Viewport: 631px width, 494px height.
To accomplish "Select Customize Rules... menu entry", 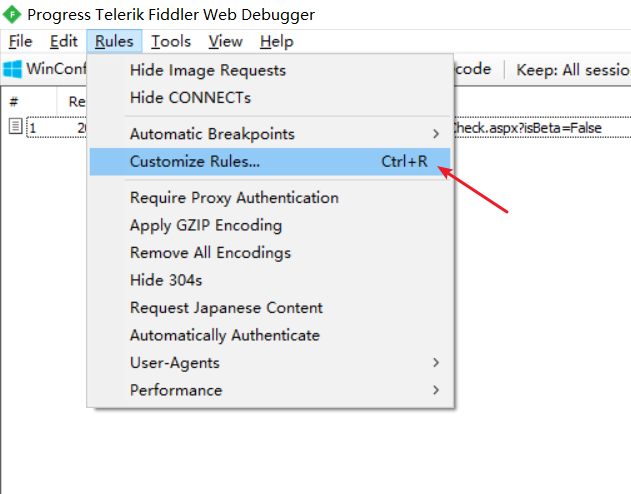I will (x=194, y=161).
